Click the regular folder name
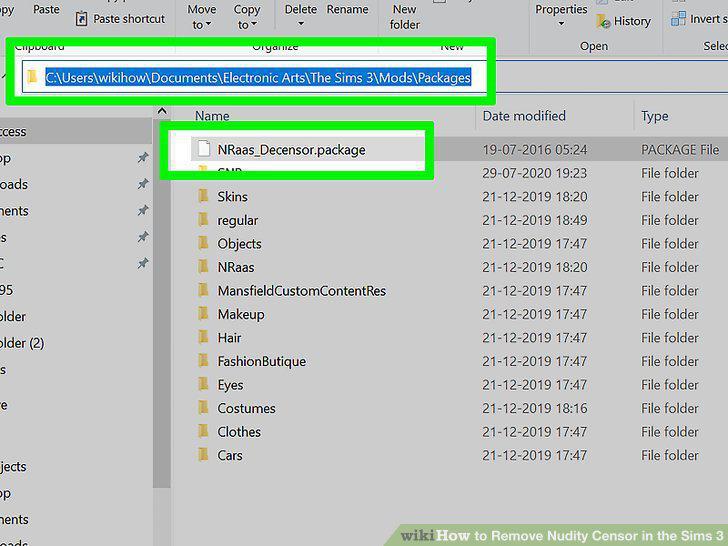 [x=237, y=221]
